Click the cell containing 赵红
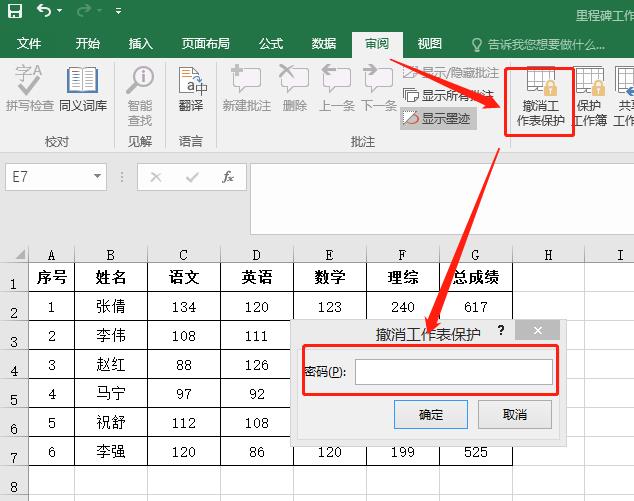This screenshot has height=501, width=634. tap(111, 364)
